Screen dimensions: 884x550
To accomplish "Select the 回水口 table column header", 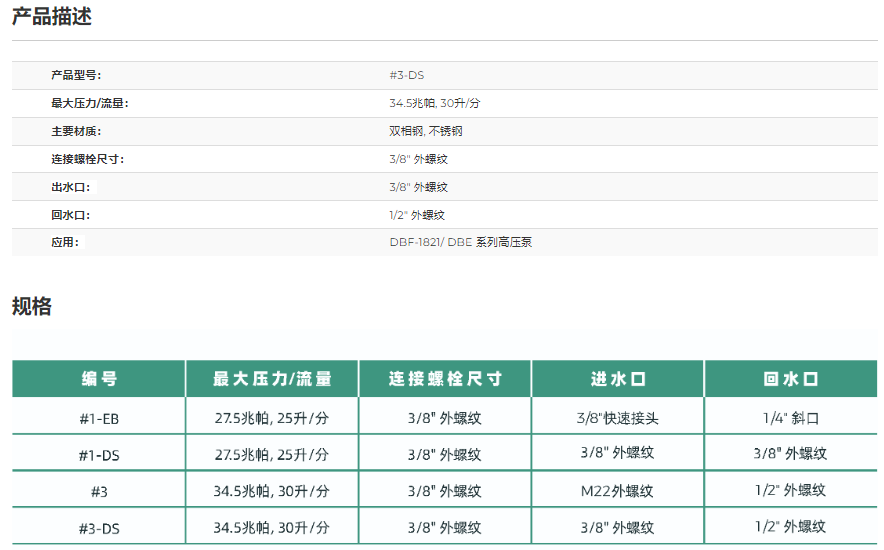I will click(x=790, y=379).
